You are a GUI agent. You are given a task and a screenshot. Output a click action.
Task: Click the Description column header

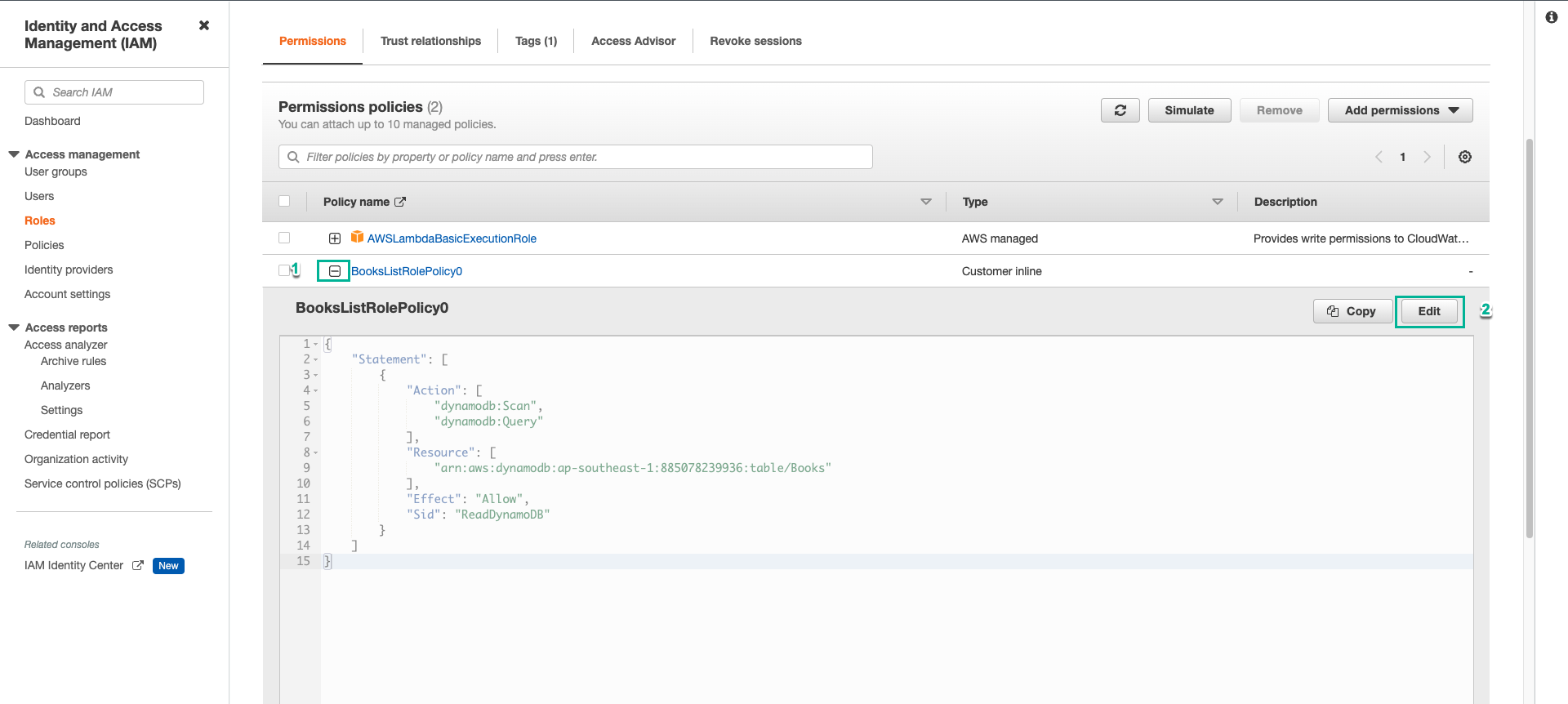[x=1285, y=202]
